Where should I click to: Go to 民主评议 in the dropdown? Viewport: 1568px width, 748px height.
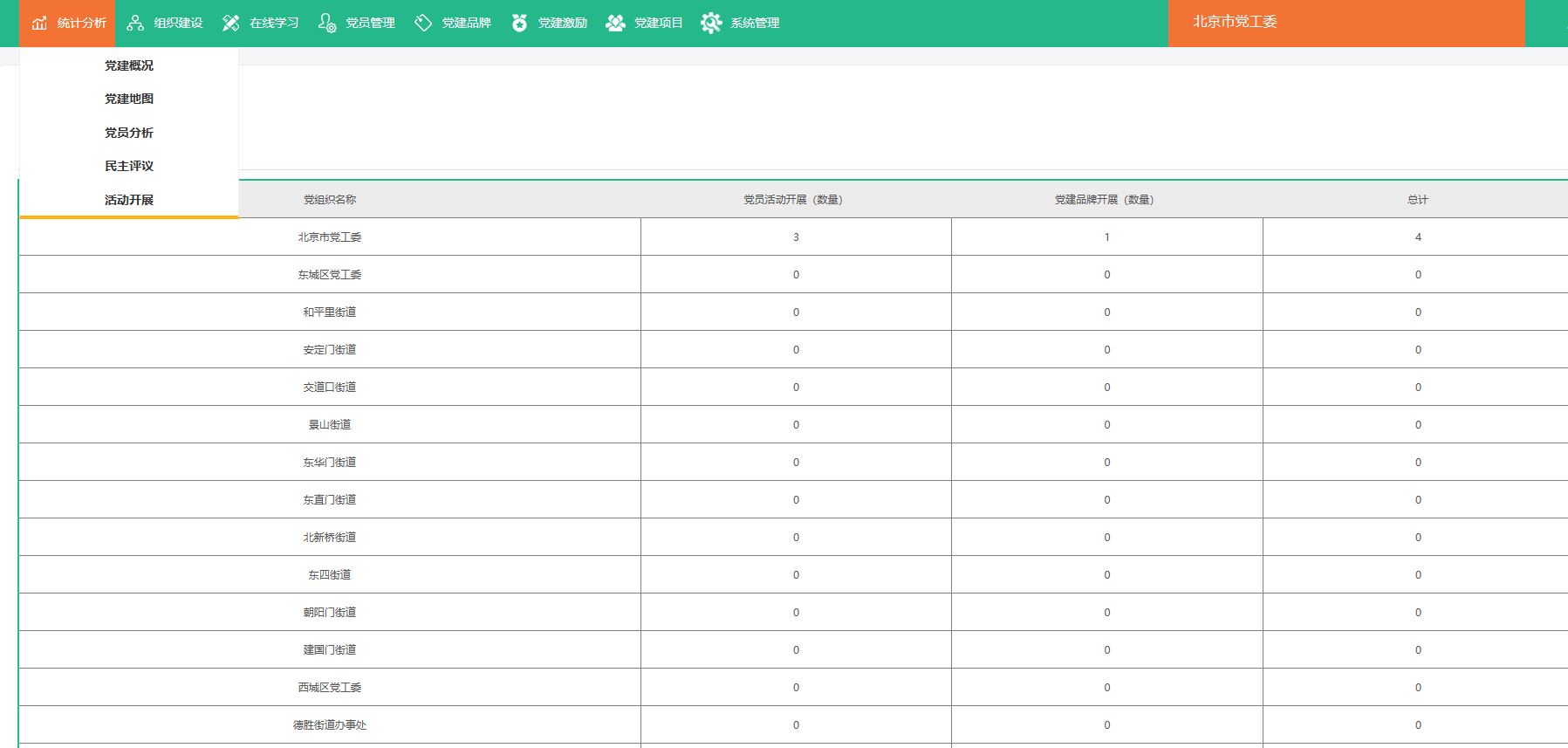click(129, 166)
